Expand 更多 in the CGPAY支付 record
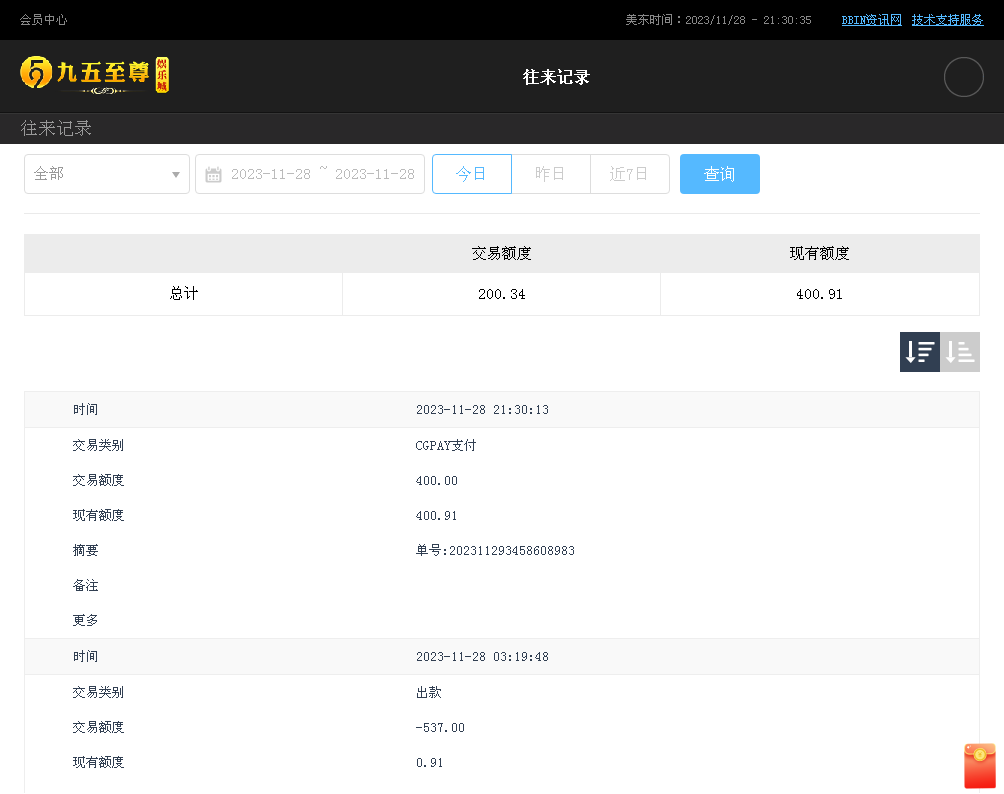The height and width of the screenshot is (794, 1004). pos(86,620)
